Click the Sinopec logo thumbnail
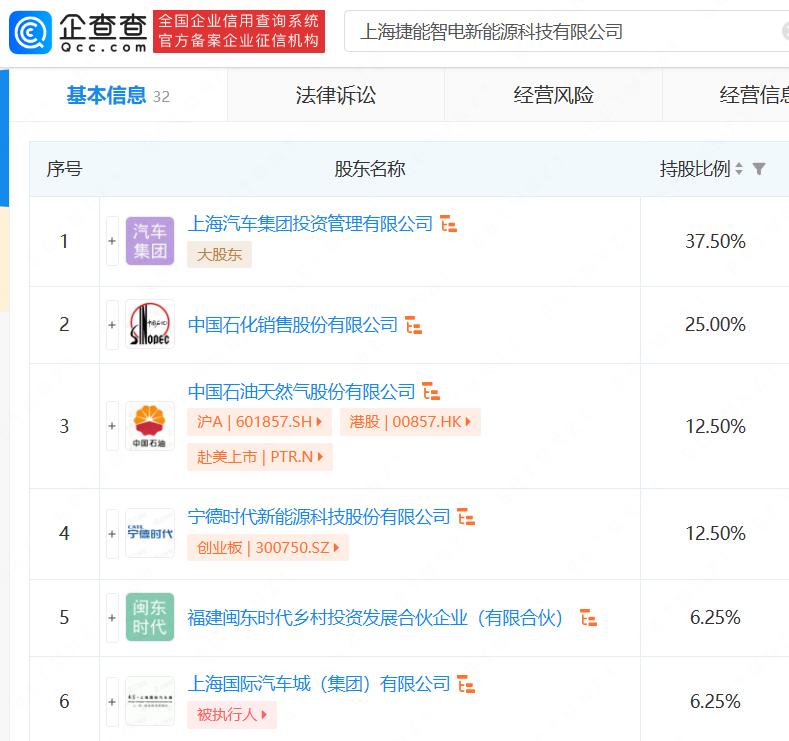The image size is (789, 741). click(x=150, y=324)
